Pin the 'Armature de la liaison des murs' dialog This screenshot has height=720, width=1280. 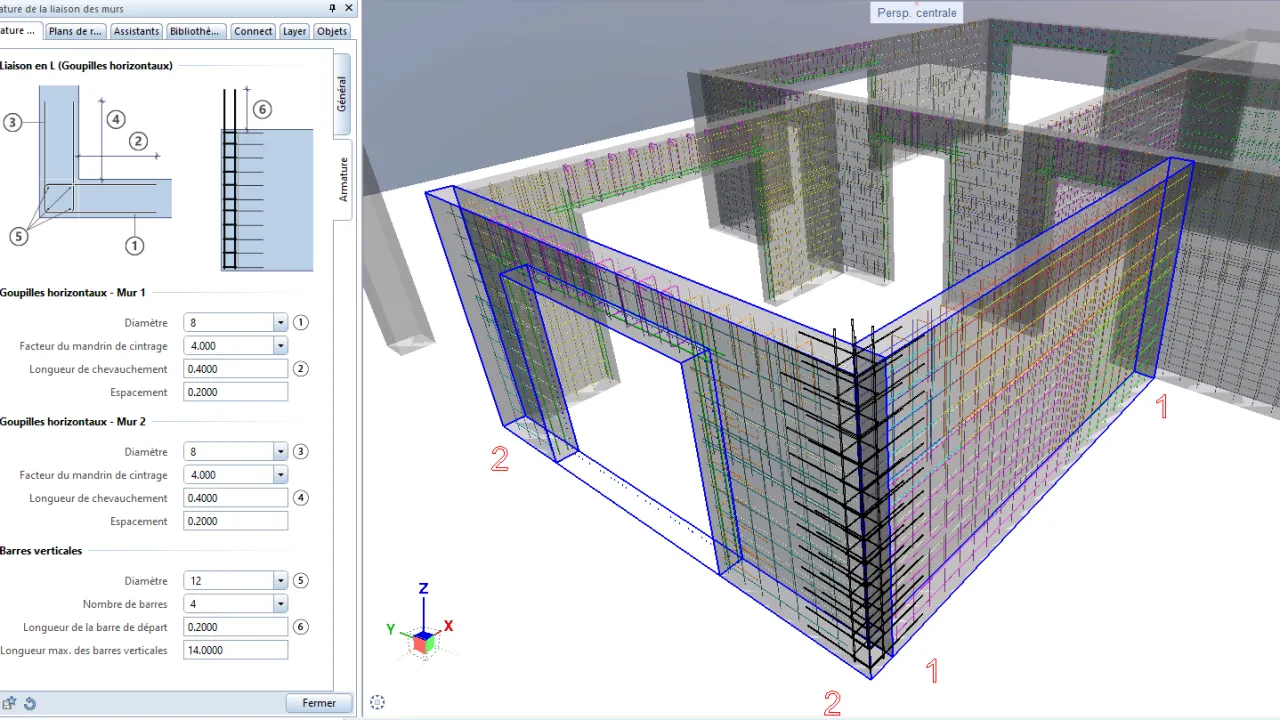pos(332,8)
